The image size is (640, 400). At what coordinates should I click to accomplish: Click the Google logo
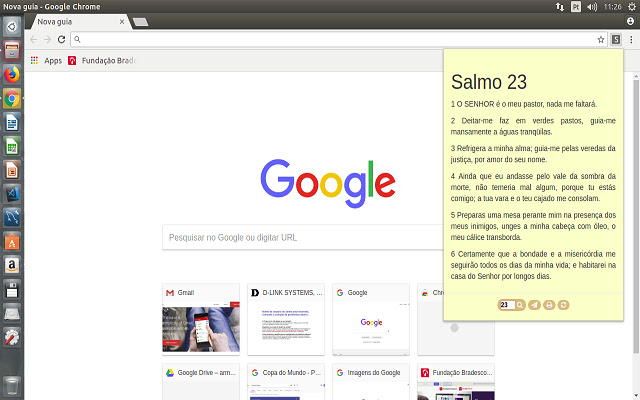pos(328,183)
